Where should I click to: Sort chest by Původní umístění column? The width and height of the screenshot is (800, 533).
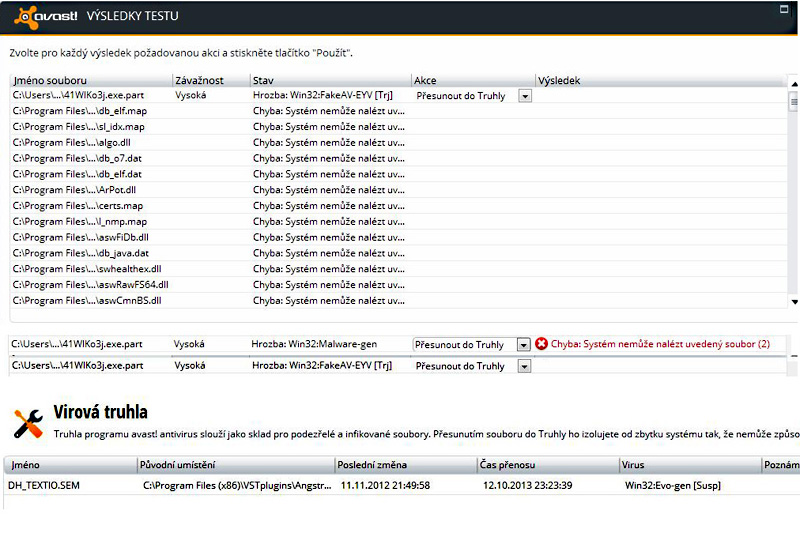(x=235, y=465)
